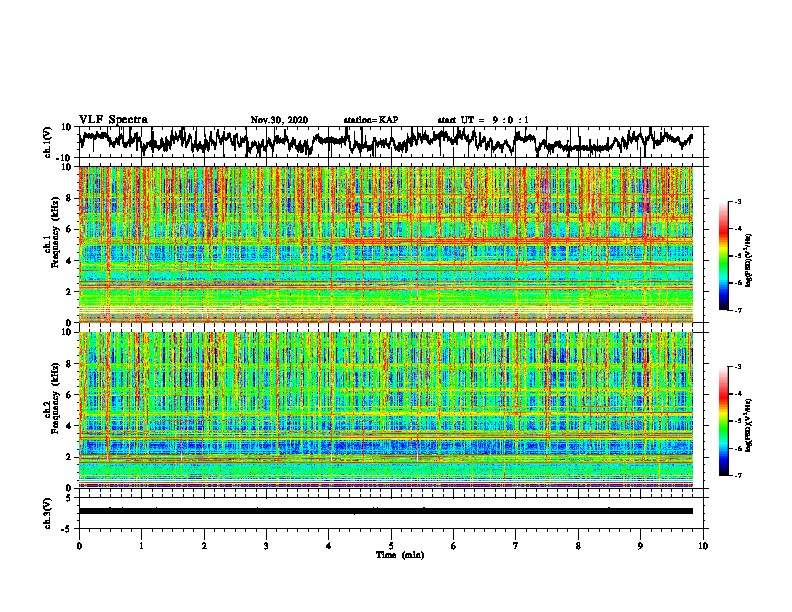Click the 'start UT = 9 : 0 : 1' text
Screen dimensions: 792x612
tap(483, 120)
